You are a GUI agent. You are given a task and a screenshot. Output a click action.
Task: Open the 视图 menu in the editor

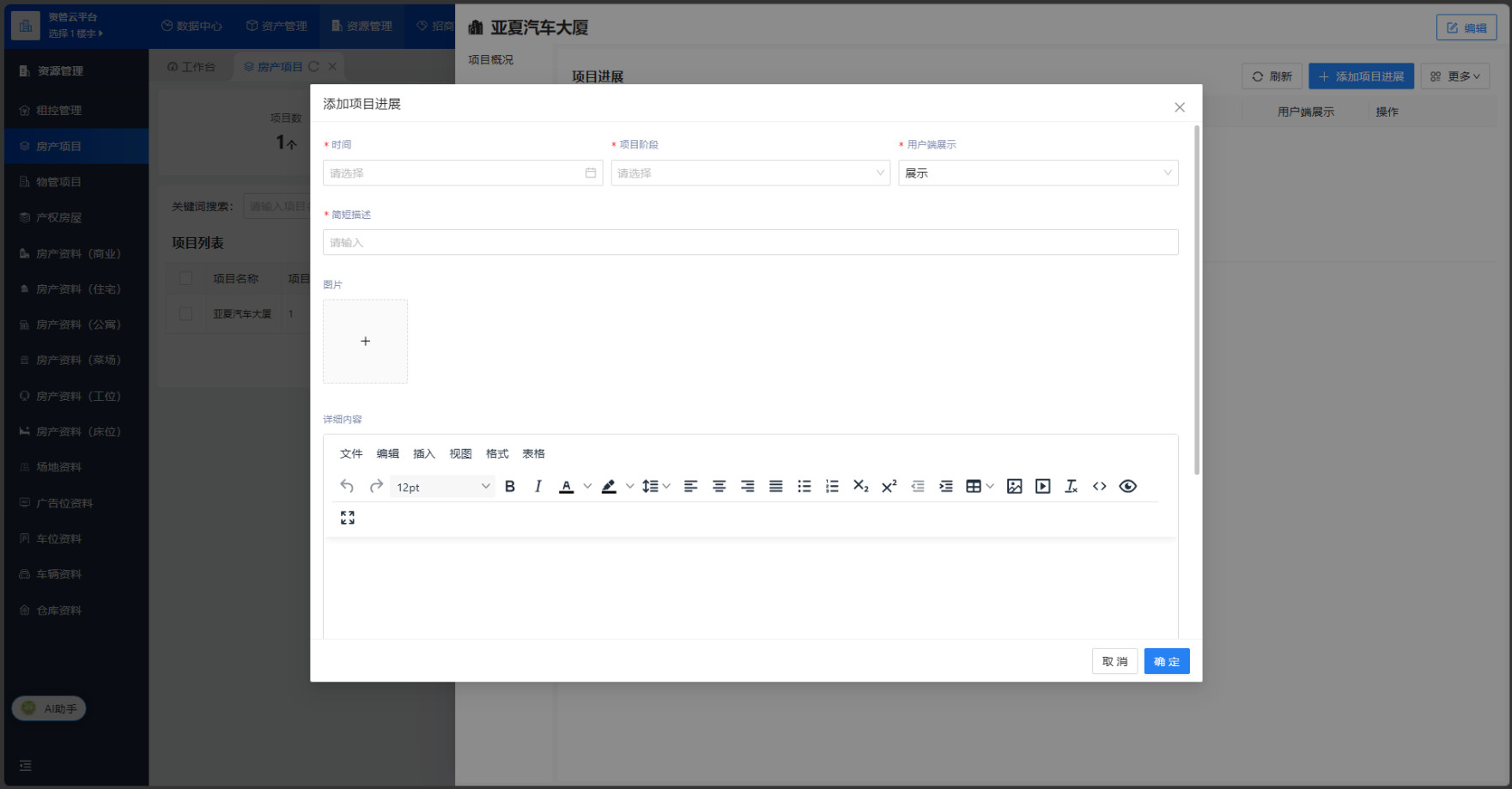coord(461,454)
